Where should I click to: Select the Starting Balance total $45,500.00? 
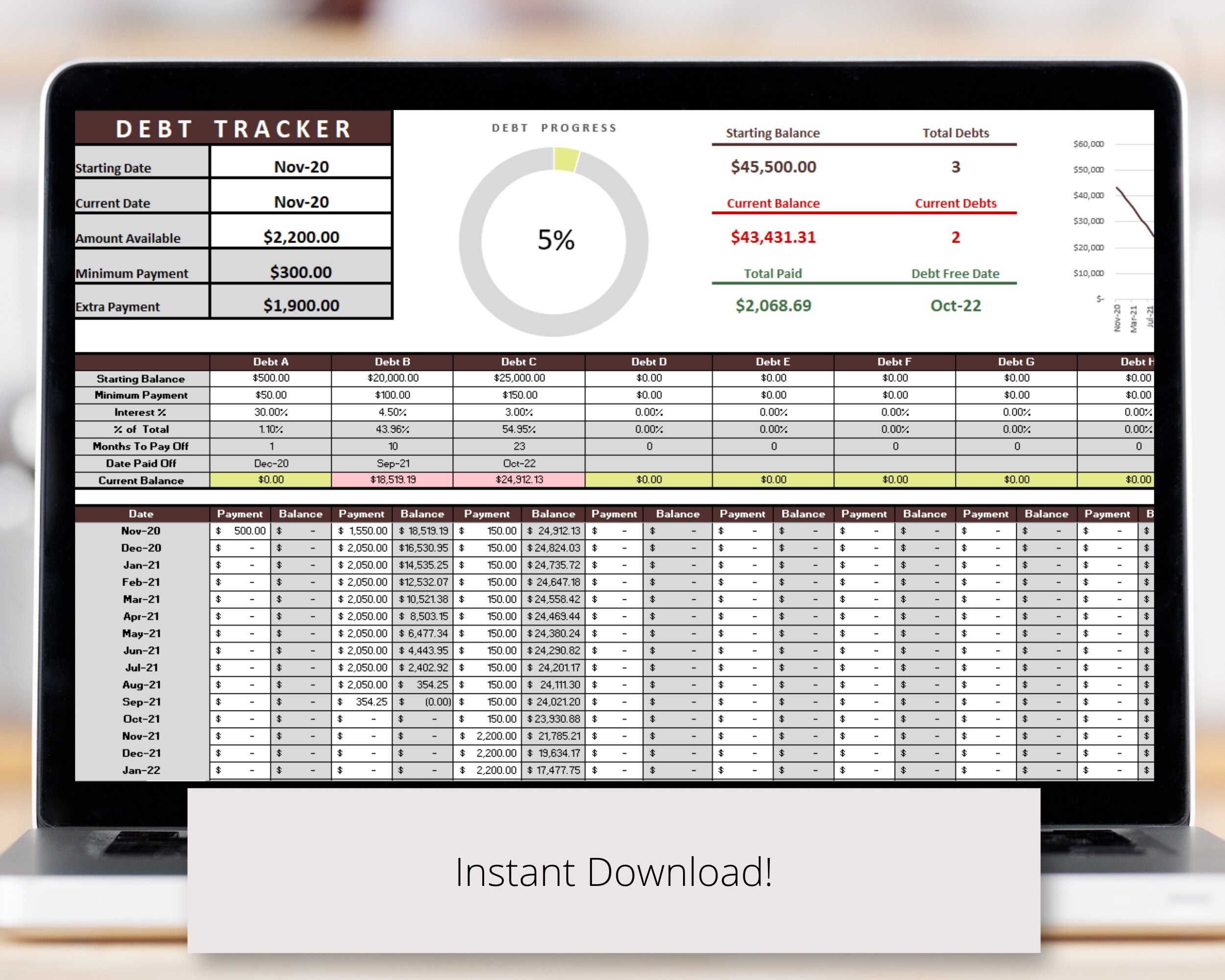[x=773, y=167]
